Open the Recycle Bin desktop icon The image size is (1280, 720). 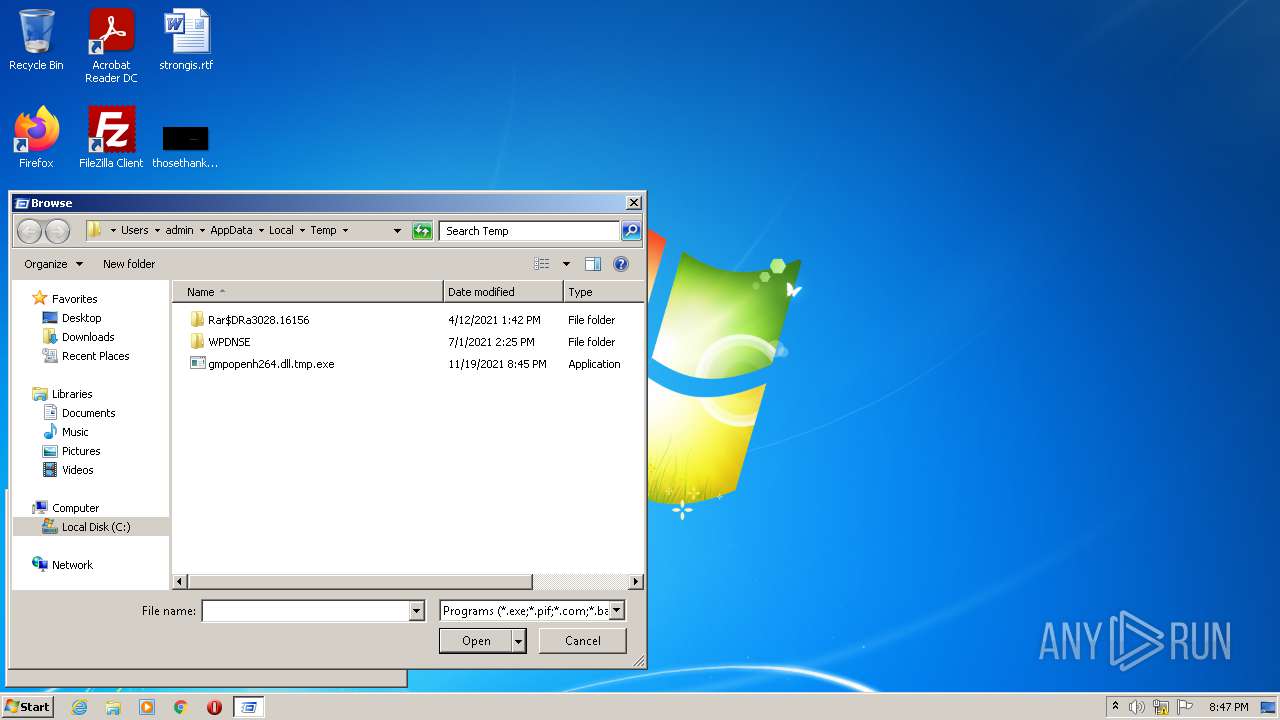(x=36, y=40)
